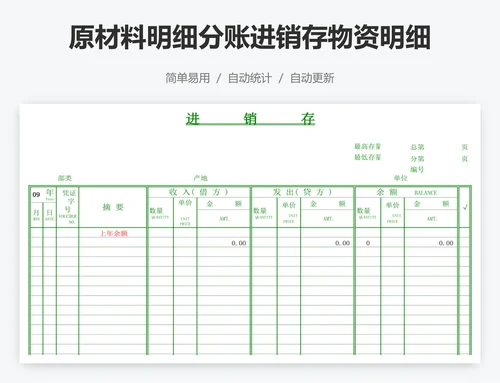Select the 0.00 amount under 收入(借方)
The height and width of the screenshot is (383, 500).
pyautogui.click(x=239, y=243)
